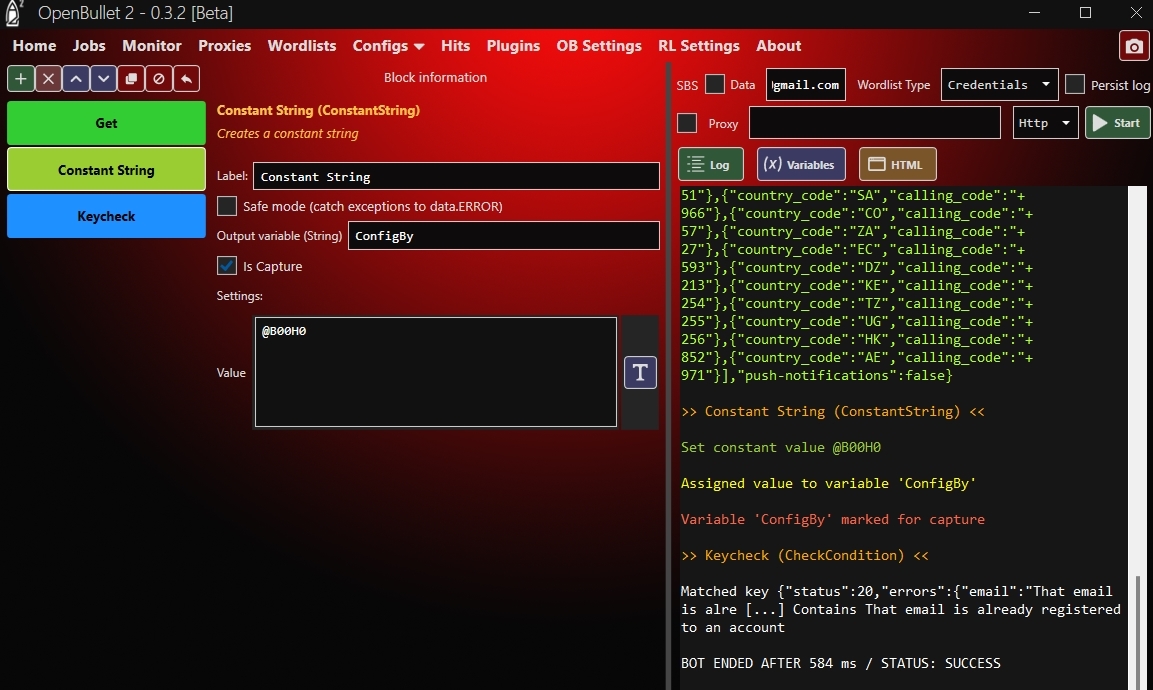Screen dimensions: 1153x690
Task: Open the Wordlist Type Credentials dropdown
Action: pyautogui.click(x=1000, y=85)
